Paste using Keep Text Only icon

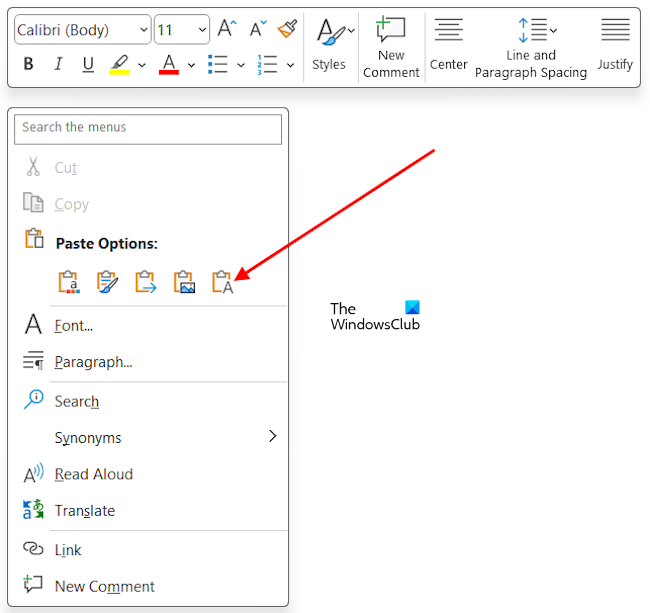223,282
